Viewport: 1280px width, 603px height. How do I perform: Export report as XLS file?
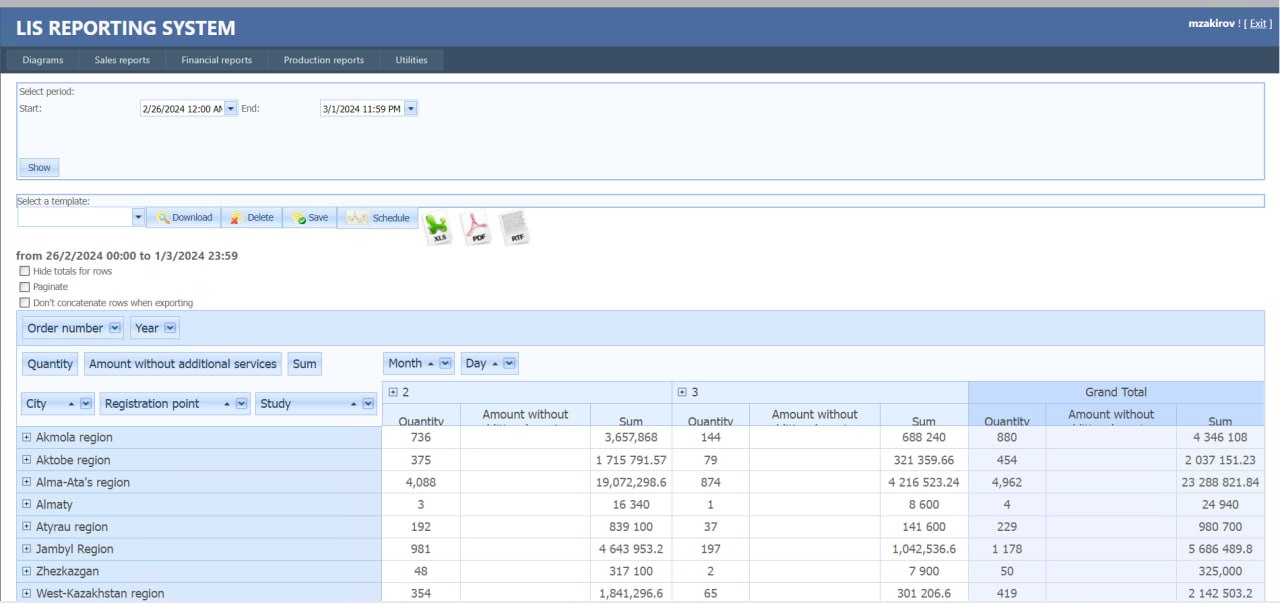(436, 228)
